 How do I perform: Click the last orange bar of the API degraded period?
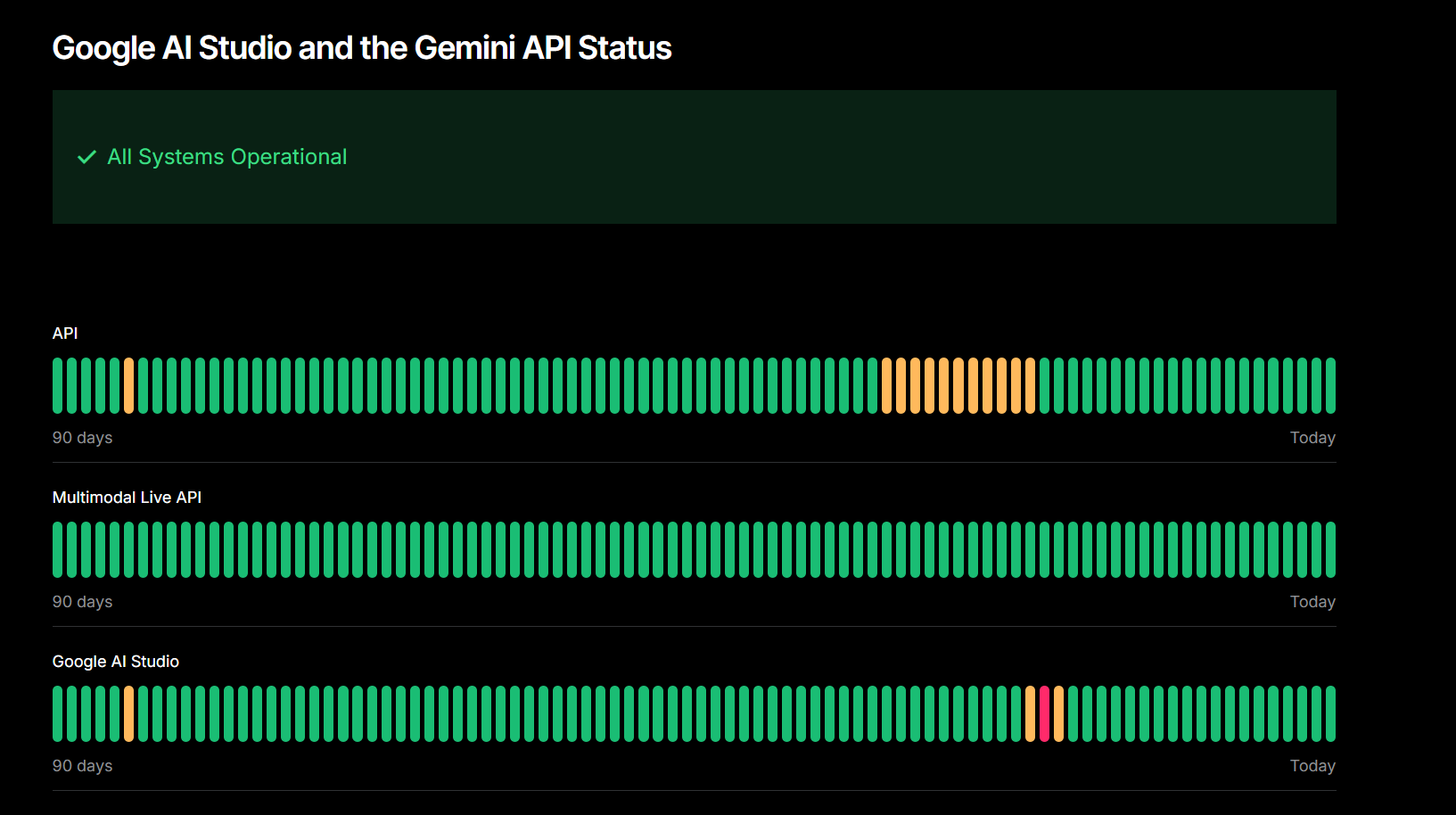pyautogui.click(x=1031, y=384)
